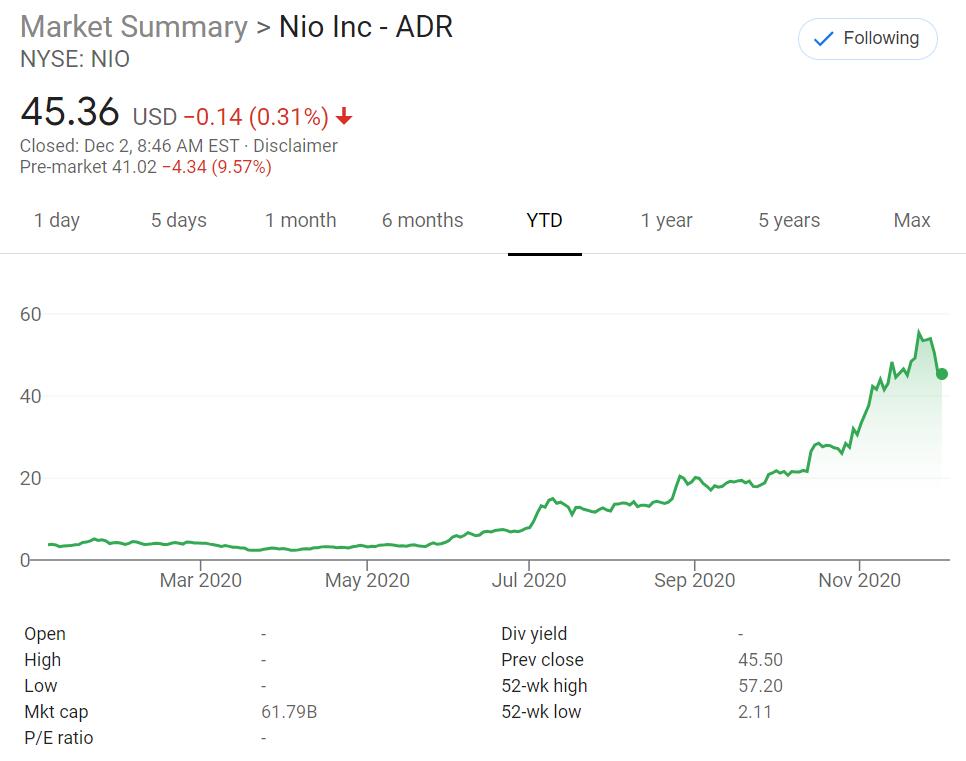The image size is (966, 761).
Task: Click the Nio Inc - ADR title
Action: (x=365, y=27)
